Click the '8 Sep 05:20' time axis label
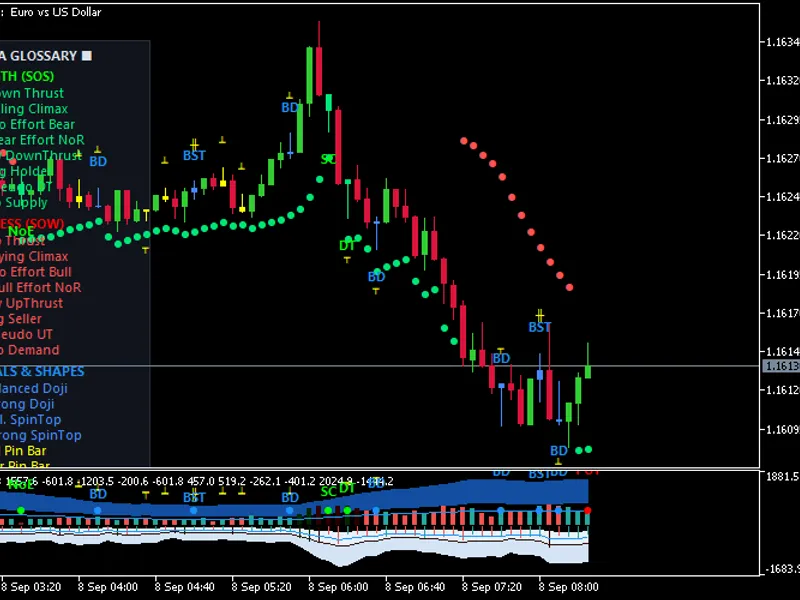Viewport: 800px width, 600px height. coord(261,587)
